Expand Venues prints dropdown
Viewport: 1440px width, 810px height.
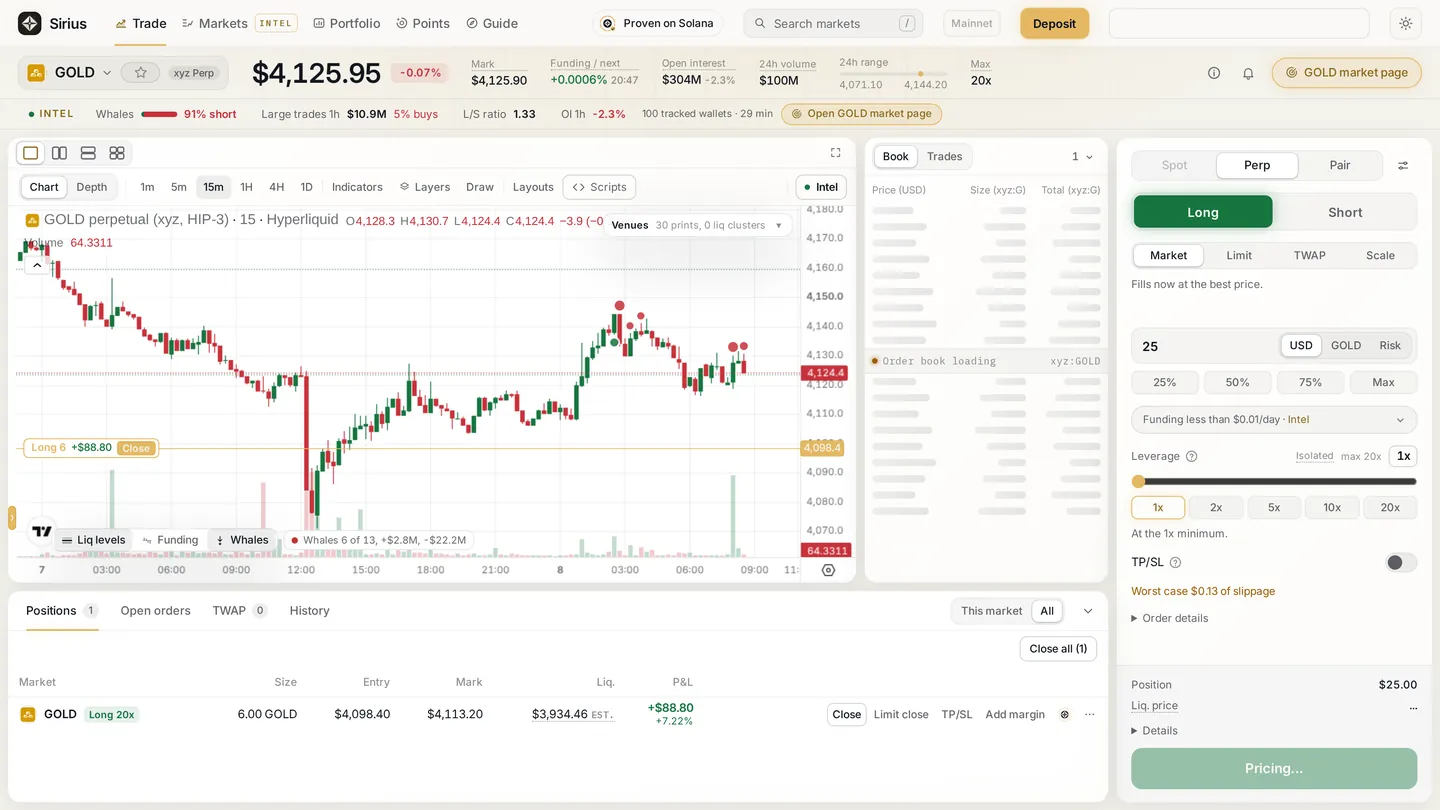700,225
